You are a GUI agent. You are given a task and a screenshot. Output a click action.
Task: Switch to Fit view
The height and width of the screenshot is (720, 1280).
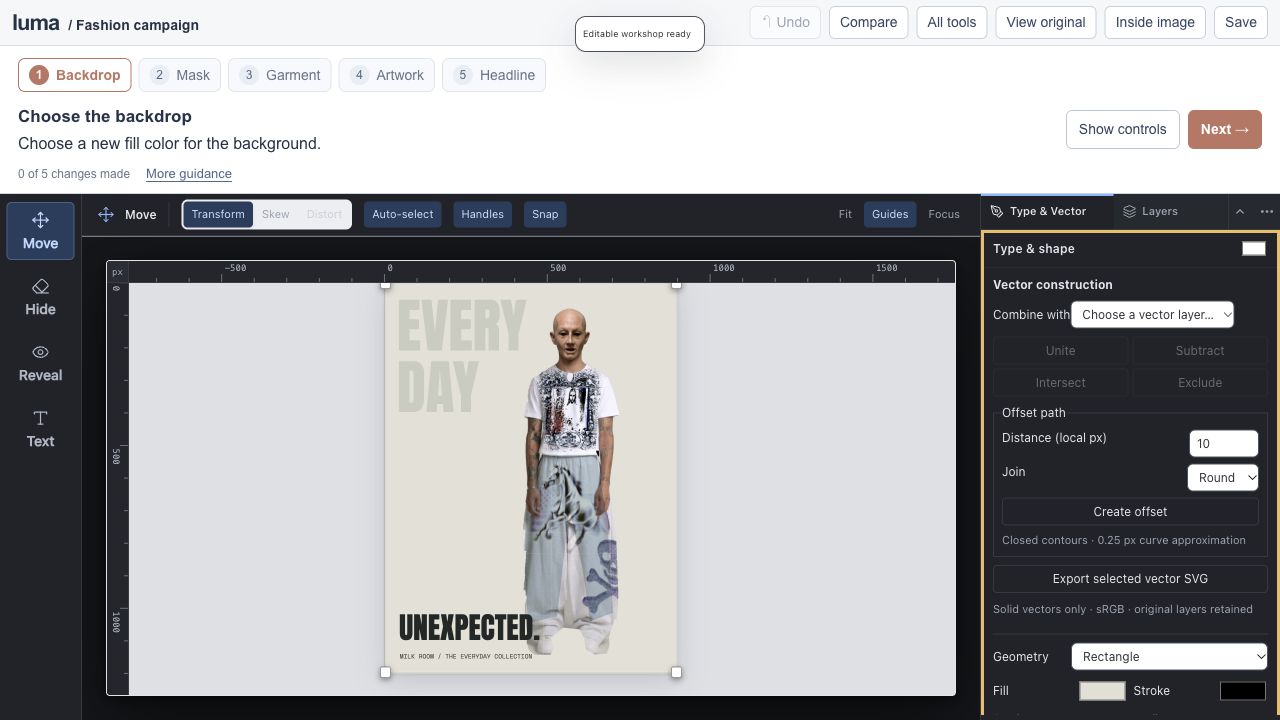pyautogui.click(x=845, y=214)
